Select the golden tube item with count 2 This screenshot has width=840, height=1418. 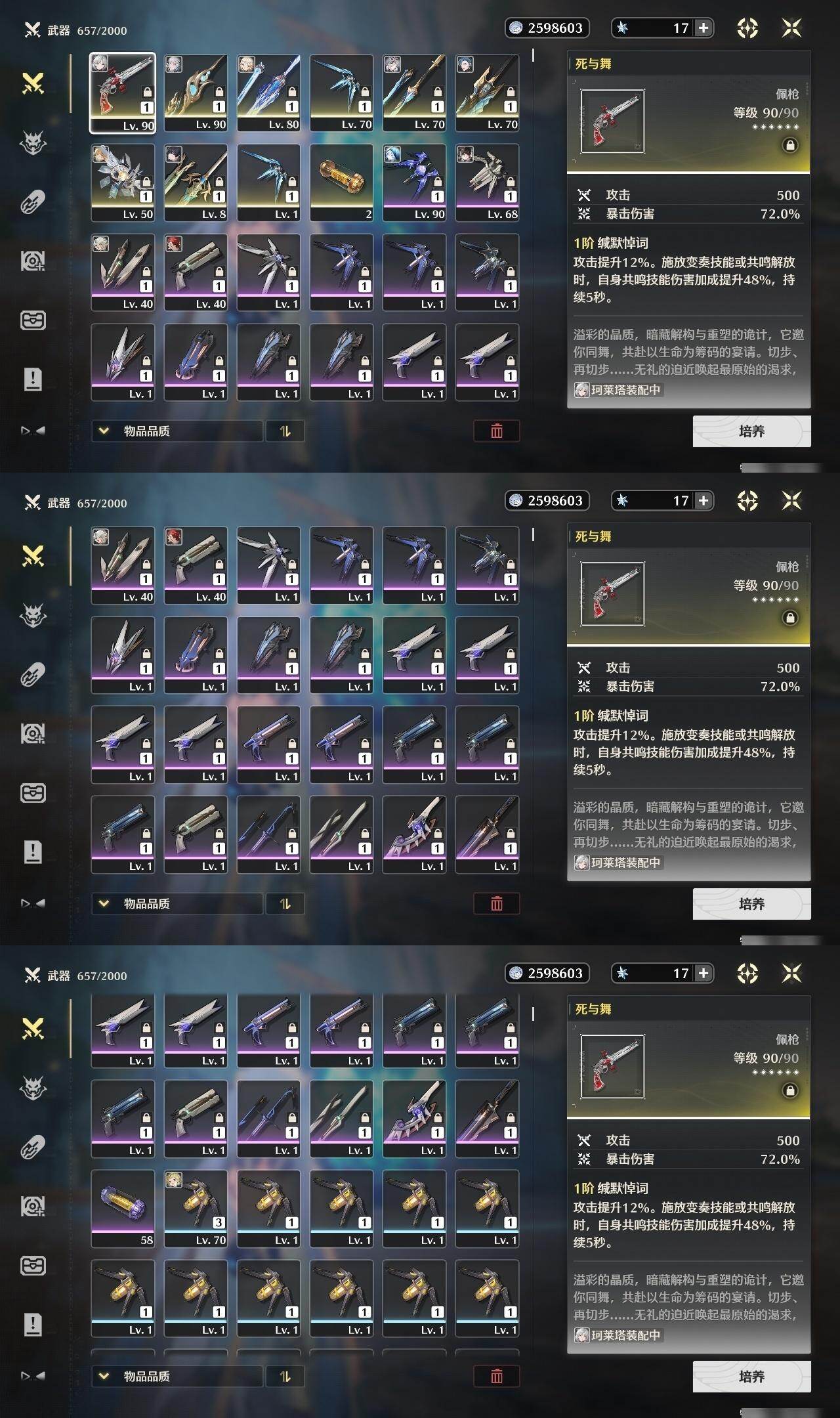341,183
